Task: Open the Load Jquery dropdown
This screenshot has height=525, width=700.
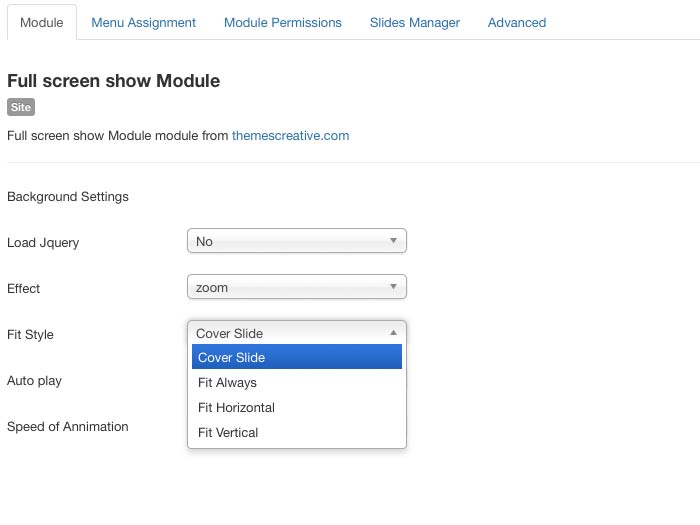Action: [296, 241]
